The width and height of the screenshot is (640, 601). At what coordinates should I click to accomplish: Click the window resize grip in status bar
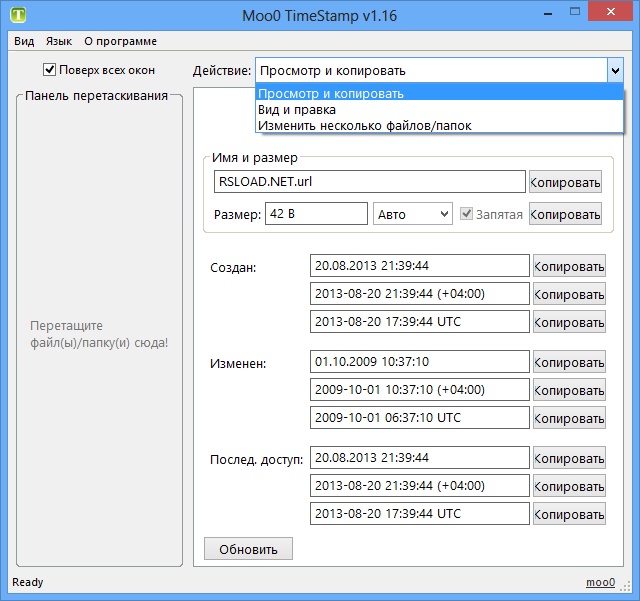pos(625,586)
